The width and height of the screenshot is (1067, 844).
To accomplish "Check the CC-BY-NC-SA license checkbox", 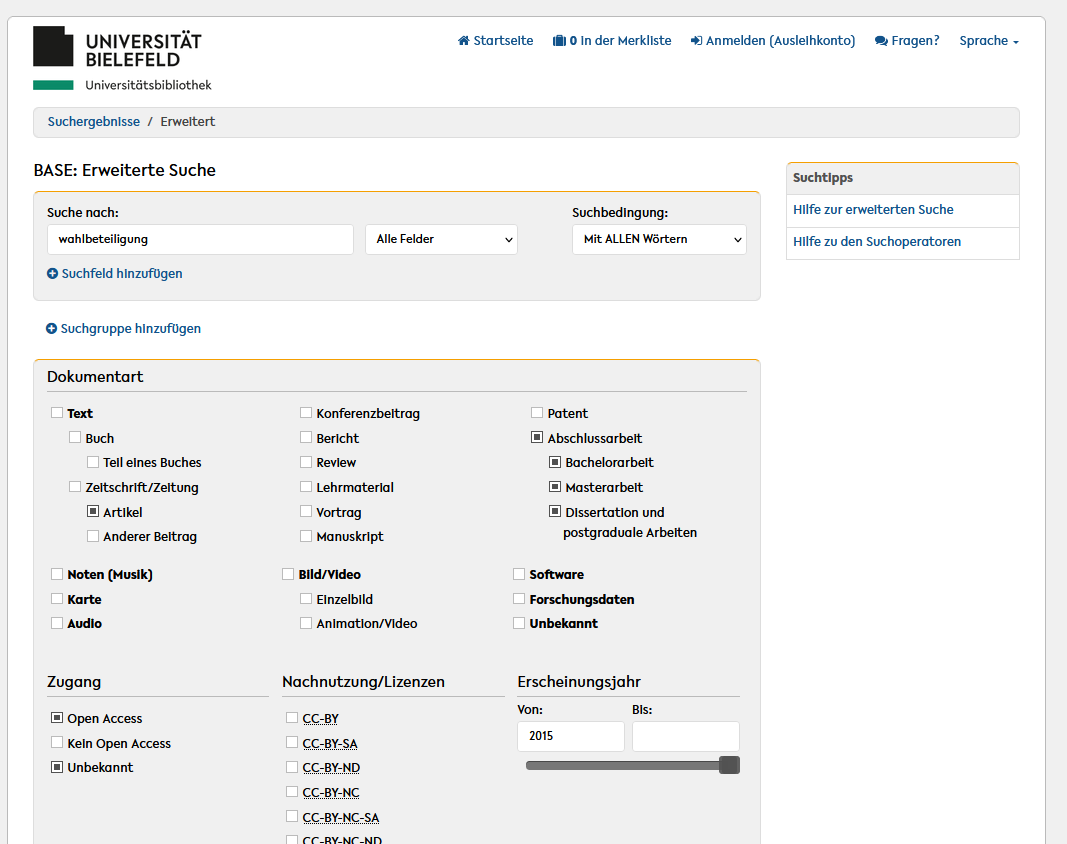I will (x=292, y=816).
